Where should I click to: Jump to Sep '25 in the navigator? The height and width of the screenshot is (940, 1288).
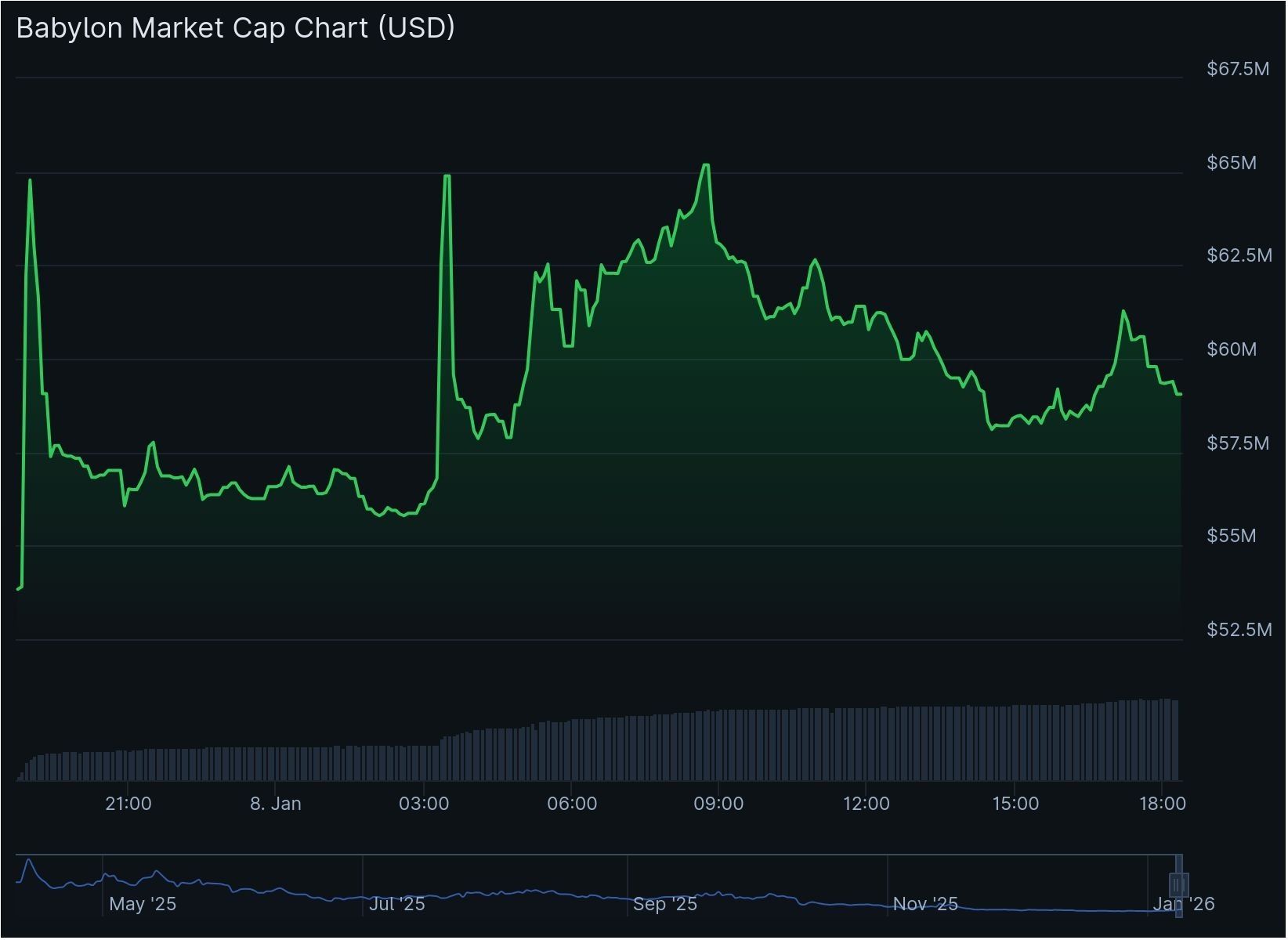(x=665, y=904)
